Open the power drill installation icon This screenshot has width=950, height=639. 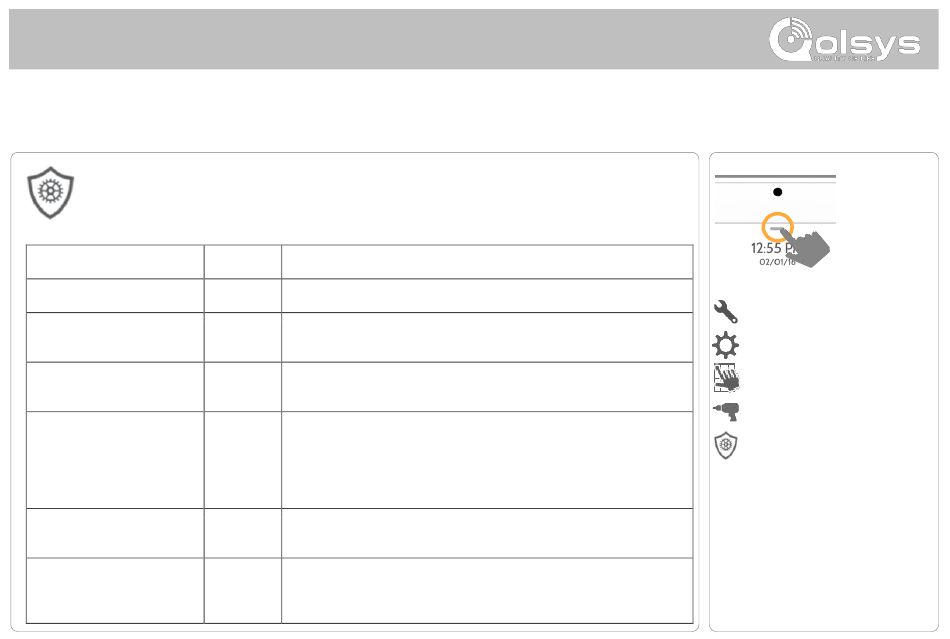[x=726, y=411]
